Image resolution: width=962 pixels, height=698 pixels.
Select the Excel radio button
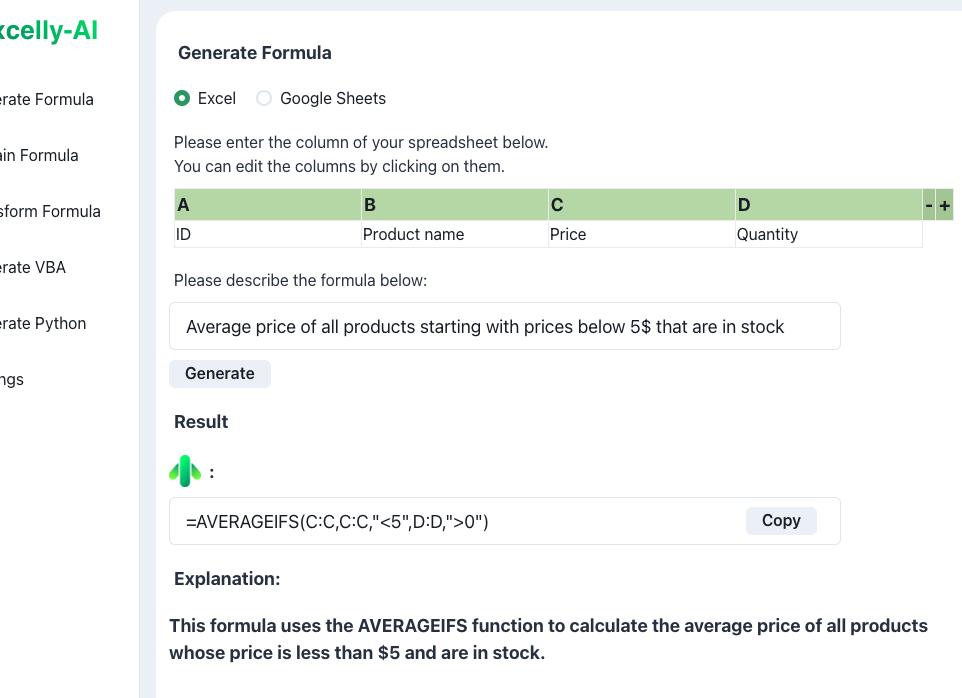182,98
